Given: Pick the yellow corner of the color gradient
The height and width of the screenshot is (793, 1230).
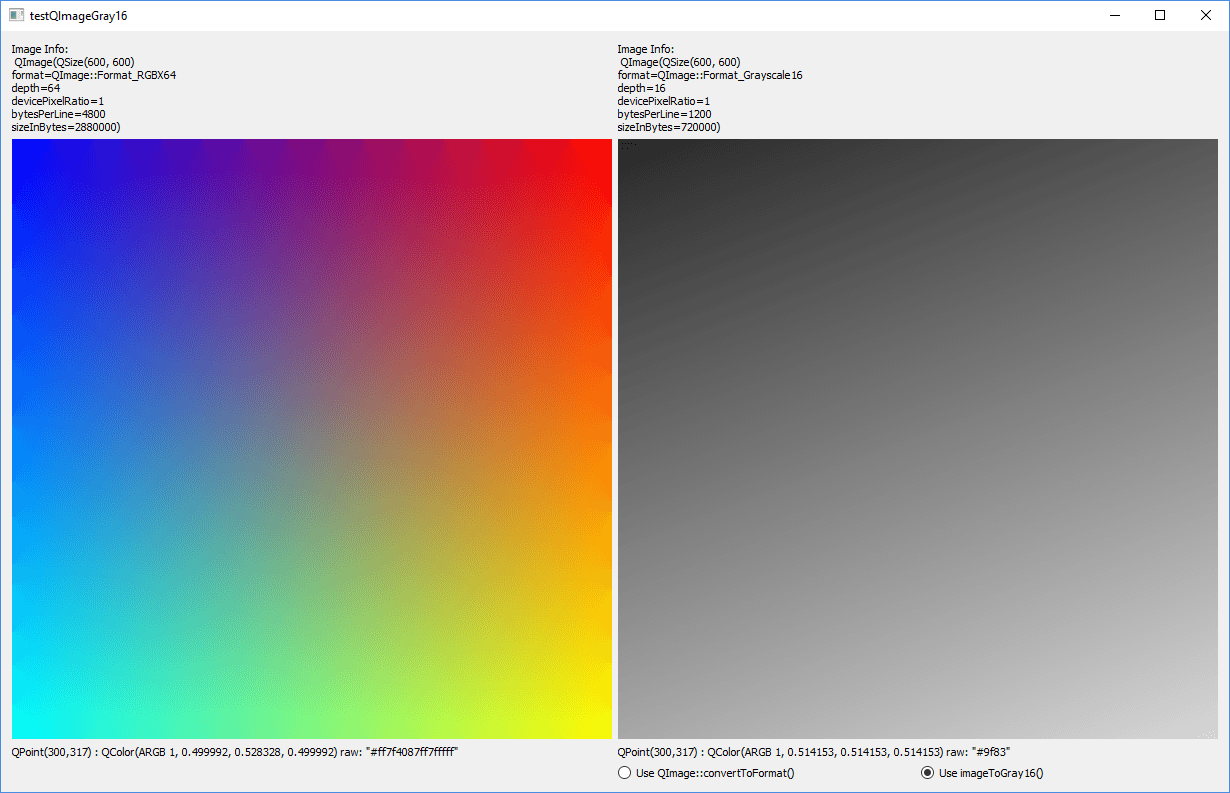Looking at the screenshot, I should point(605,732).
